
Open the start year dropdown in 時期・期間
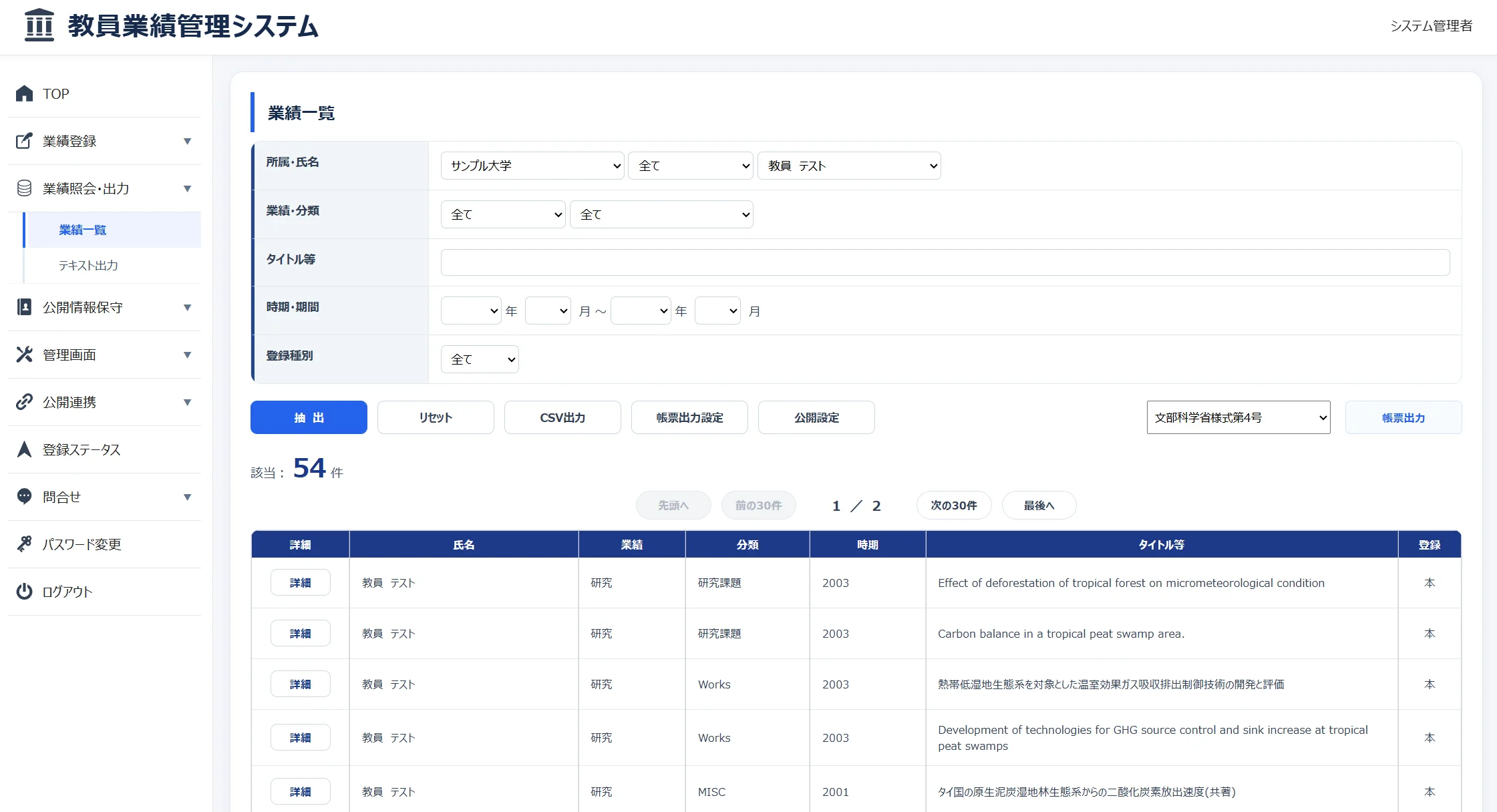click(x=471, y=311)
